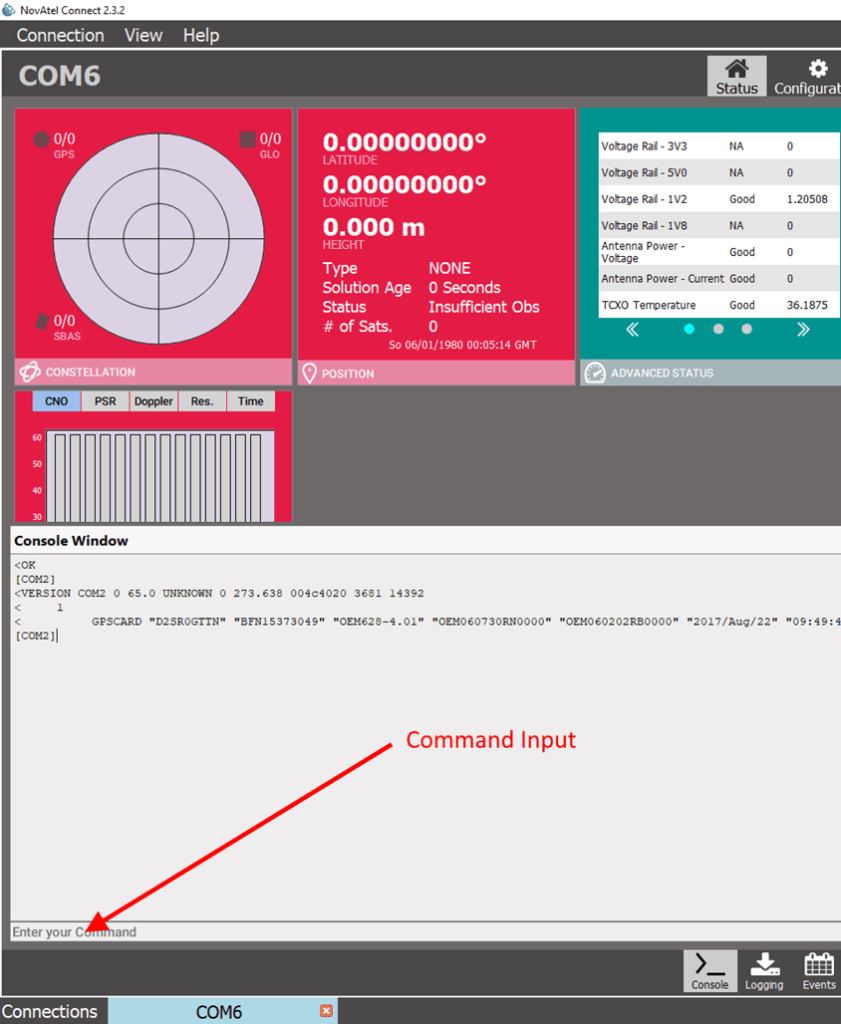The height and width of the screenshot is (1024, 841).
Task: Click the <OK console line
Action: tap(25, 565)
